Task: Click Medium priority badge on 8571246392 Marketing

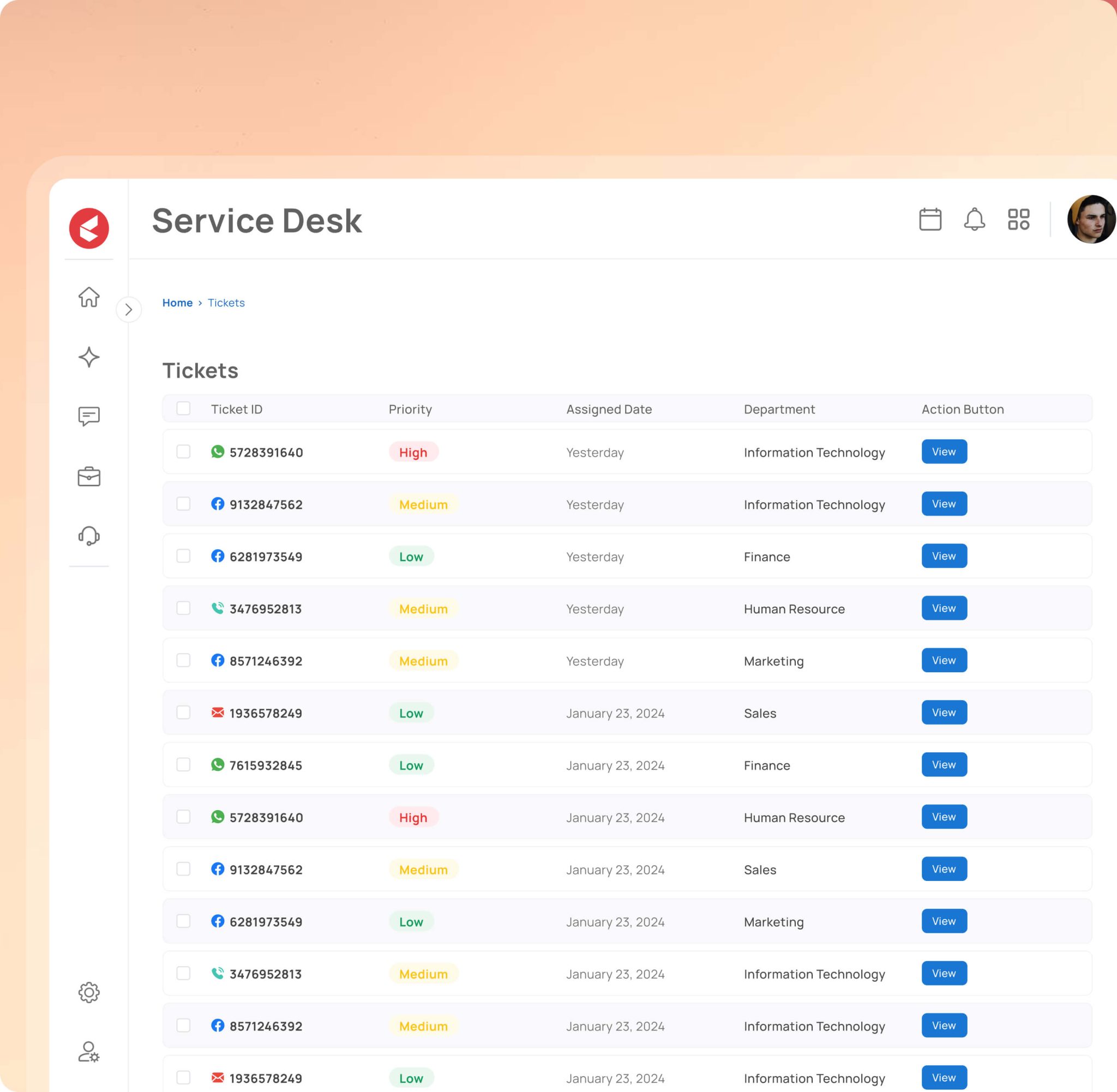Action: pos(423,661)
